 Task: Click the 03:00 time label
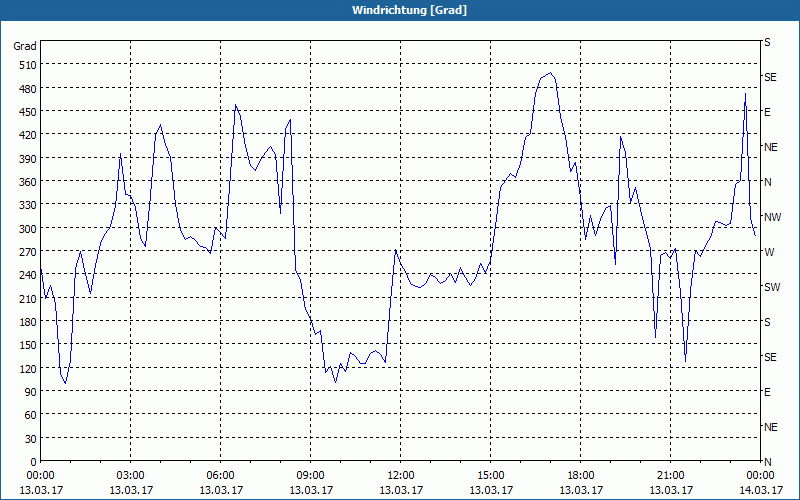130,475
